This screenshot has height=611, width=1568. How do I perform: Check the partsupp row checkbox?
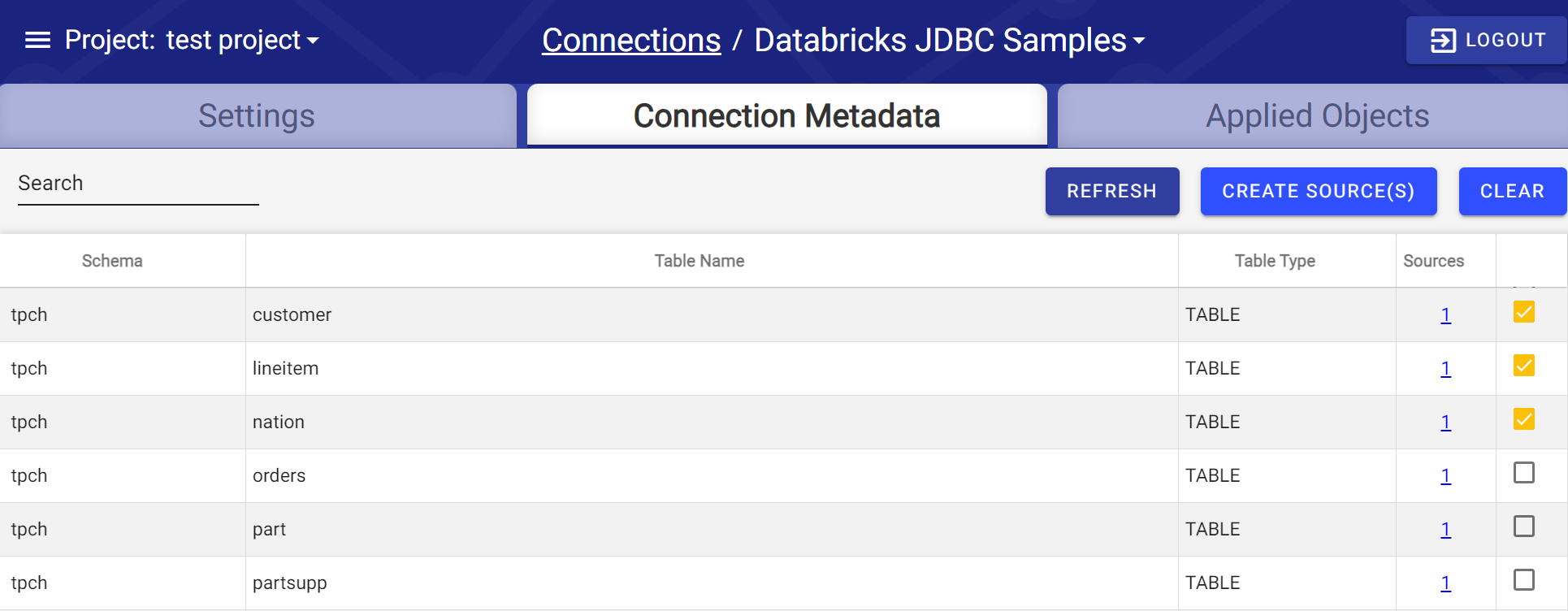tap(1523, 580)
